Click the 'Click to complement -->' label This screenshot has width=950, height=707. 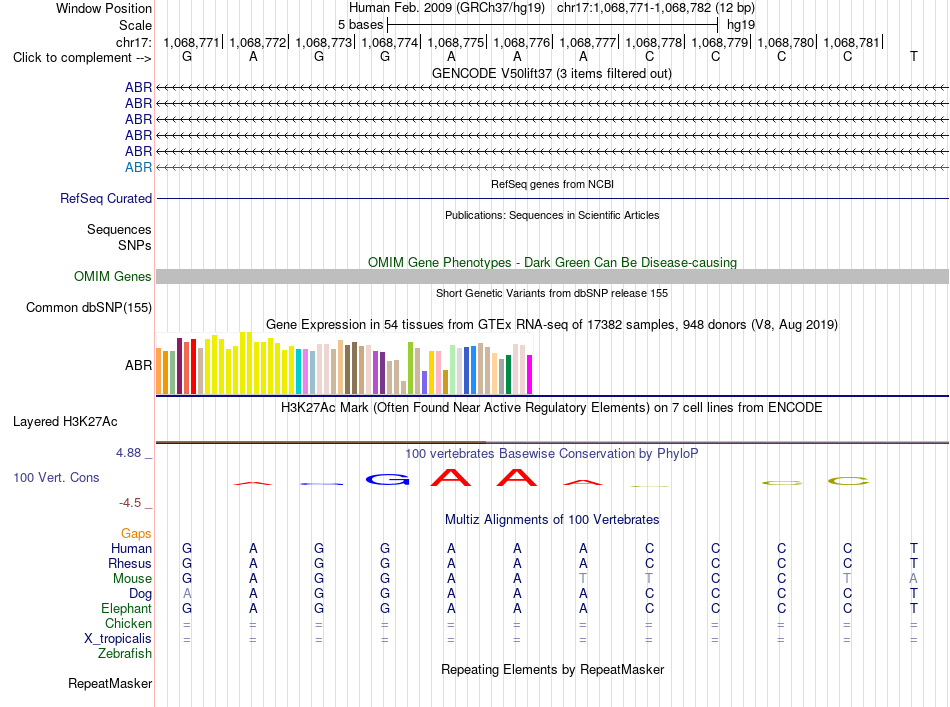click(82, 58)
